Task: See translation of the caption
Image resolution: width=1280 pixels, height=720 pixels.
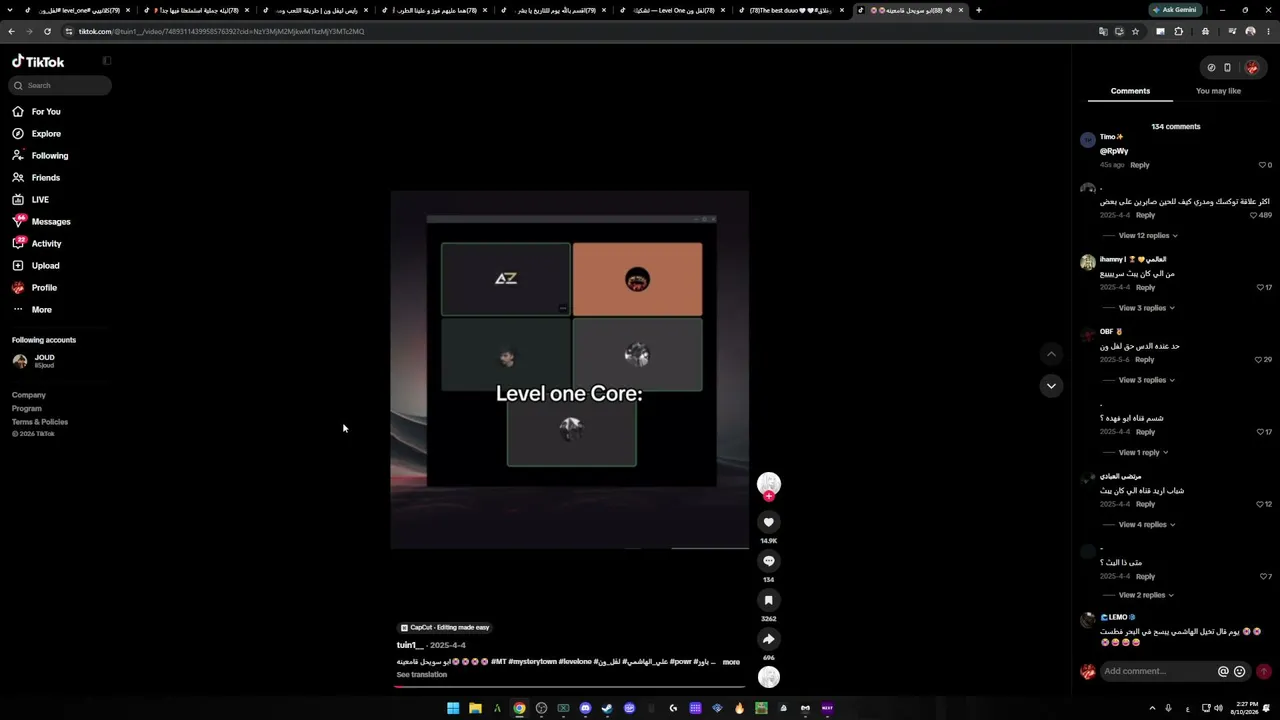Action: (422, 675)
